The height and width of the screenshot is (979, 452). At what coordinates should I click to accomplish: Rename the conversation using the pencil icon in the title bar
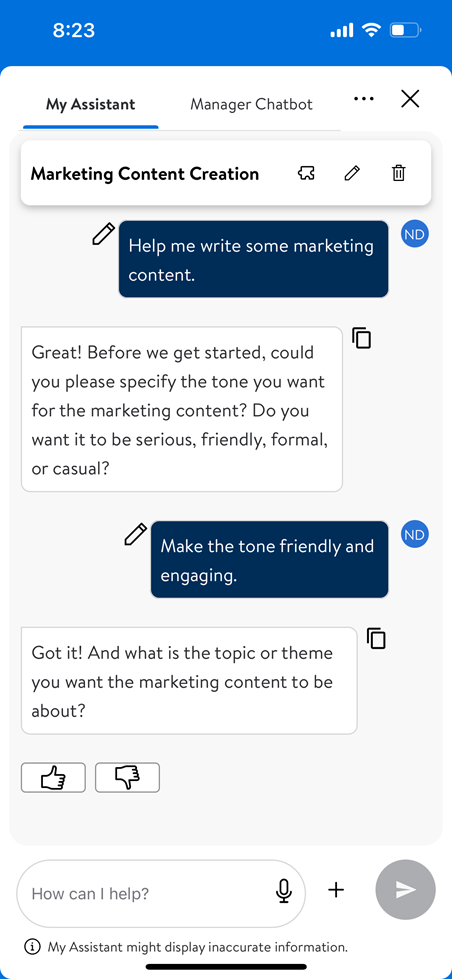click(x=352, y=173)
